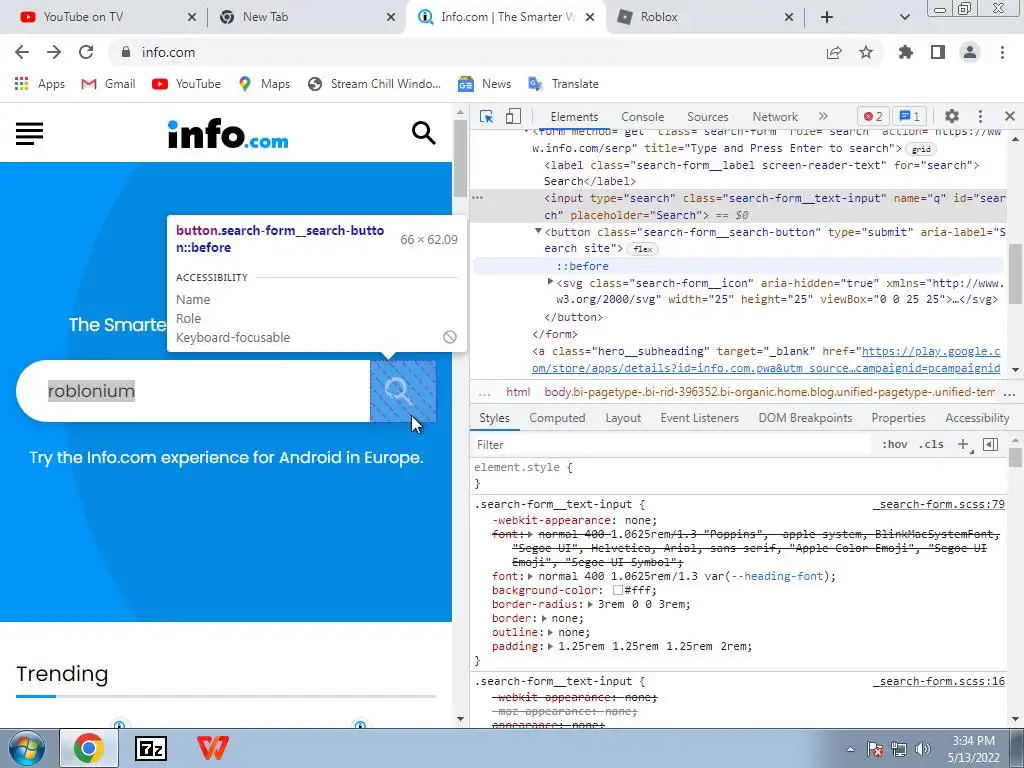Click the styles Filter input
Image resolution: width=1024 pixels, height=768 pixels.
(x=673, y=445)
